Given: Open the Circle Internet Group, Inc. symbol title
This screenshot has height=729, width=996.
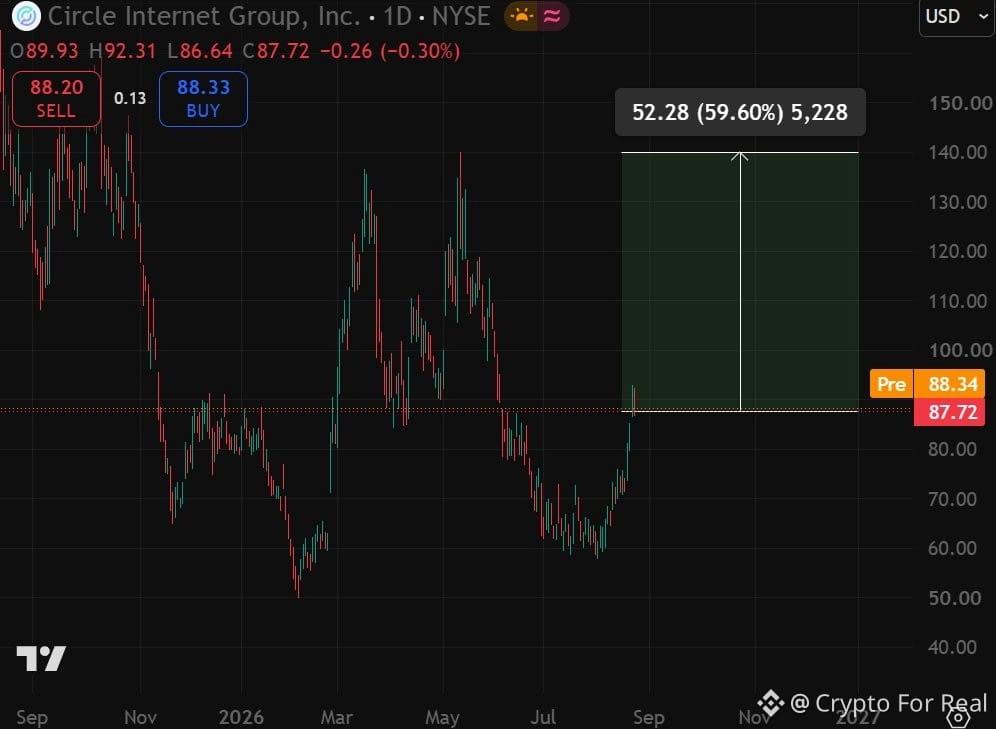Looking at the screenshot, I should (x=205, y=17).
